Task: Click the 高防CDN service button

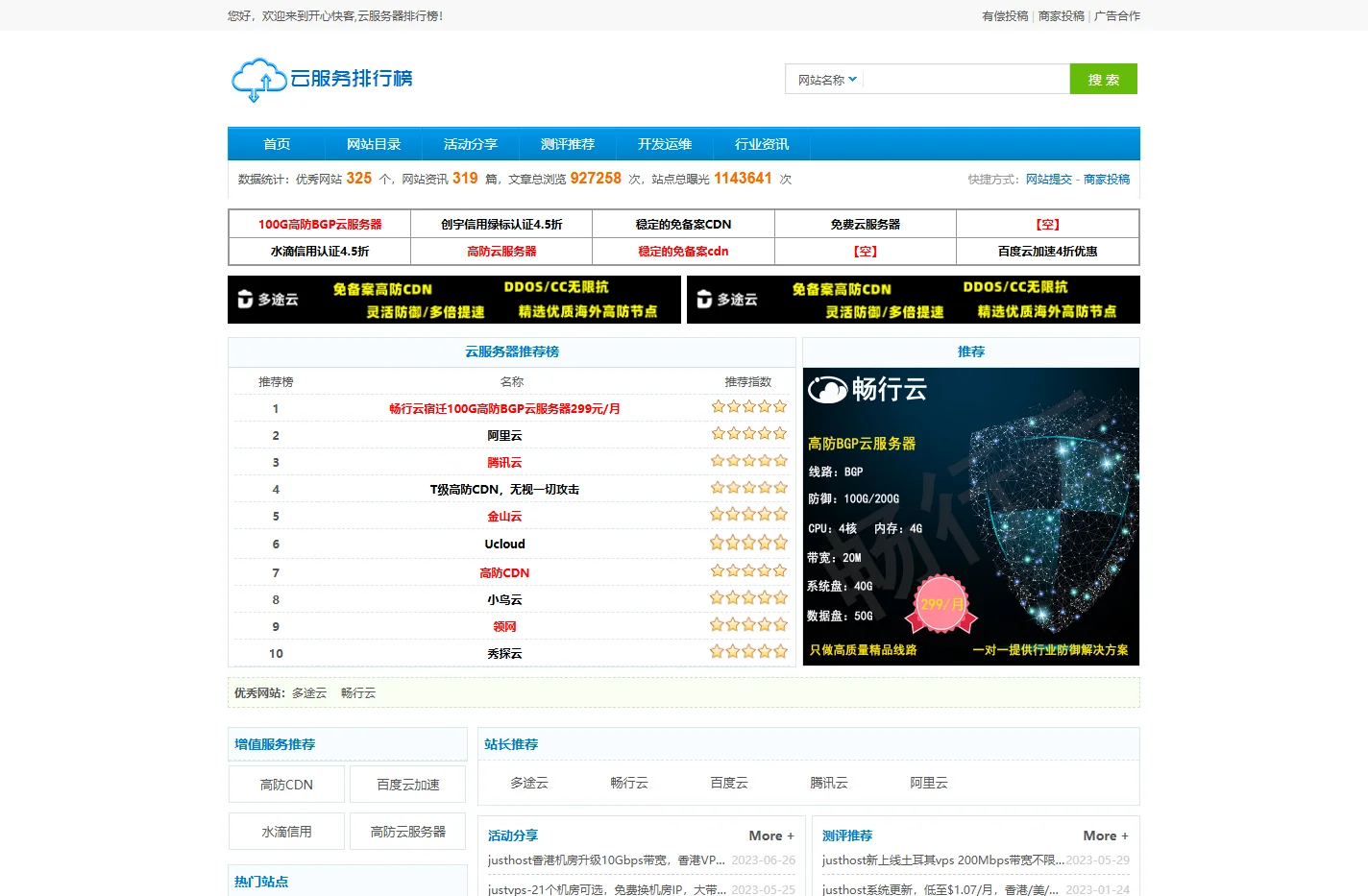Action: (x=286, y=784)
